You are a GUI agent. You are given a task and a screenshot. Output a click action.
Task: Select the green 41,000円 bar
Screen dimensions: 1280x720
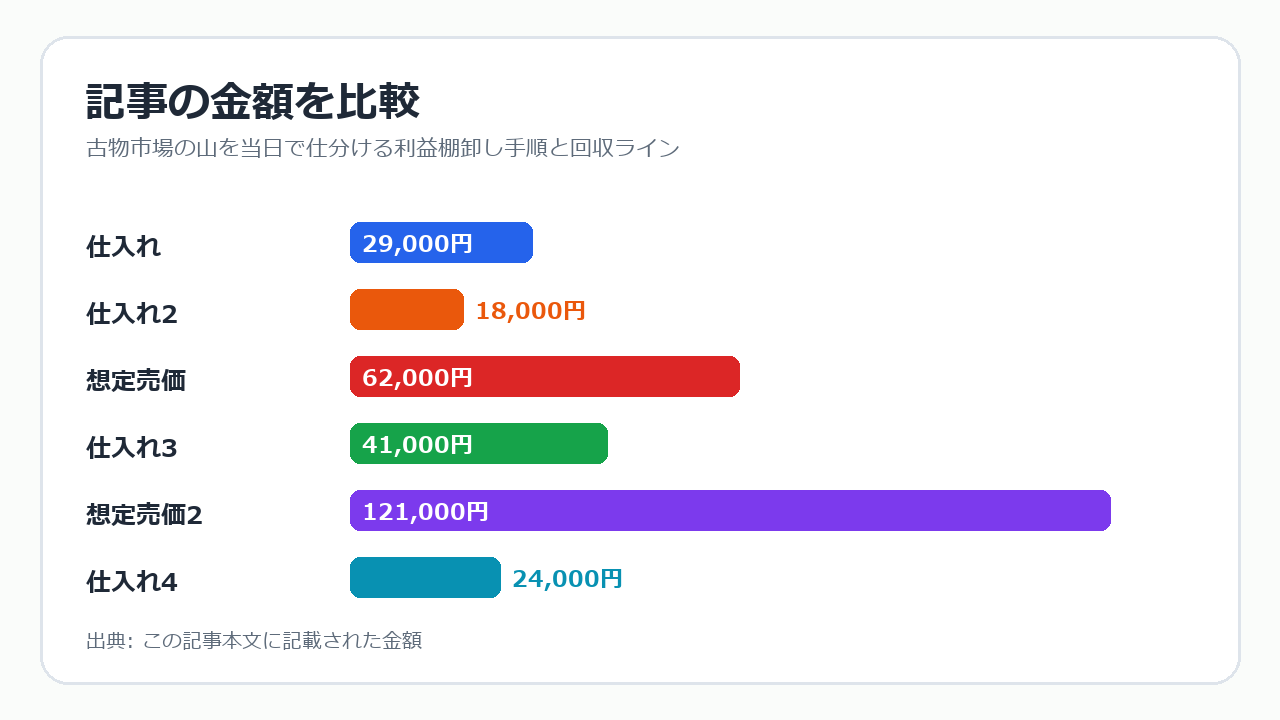coord(479,444)
